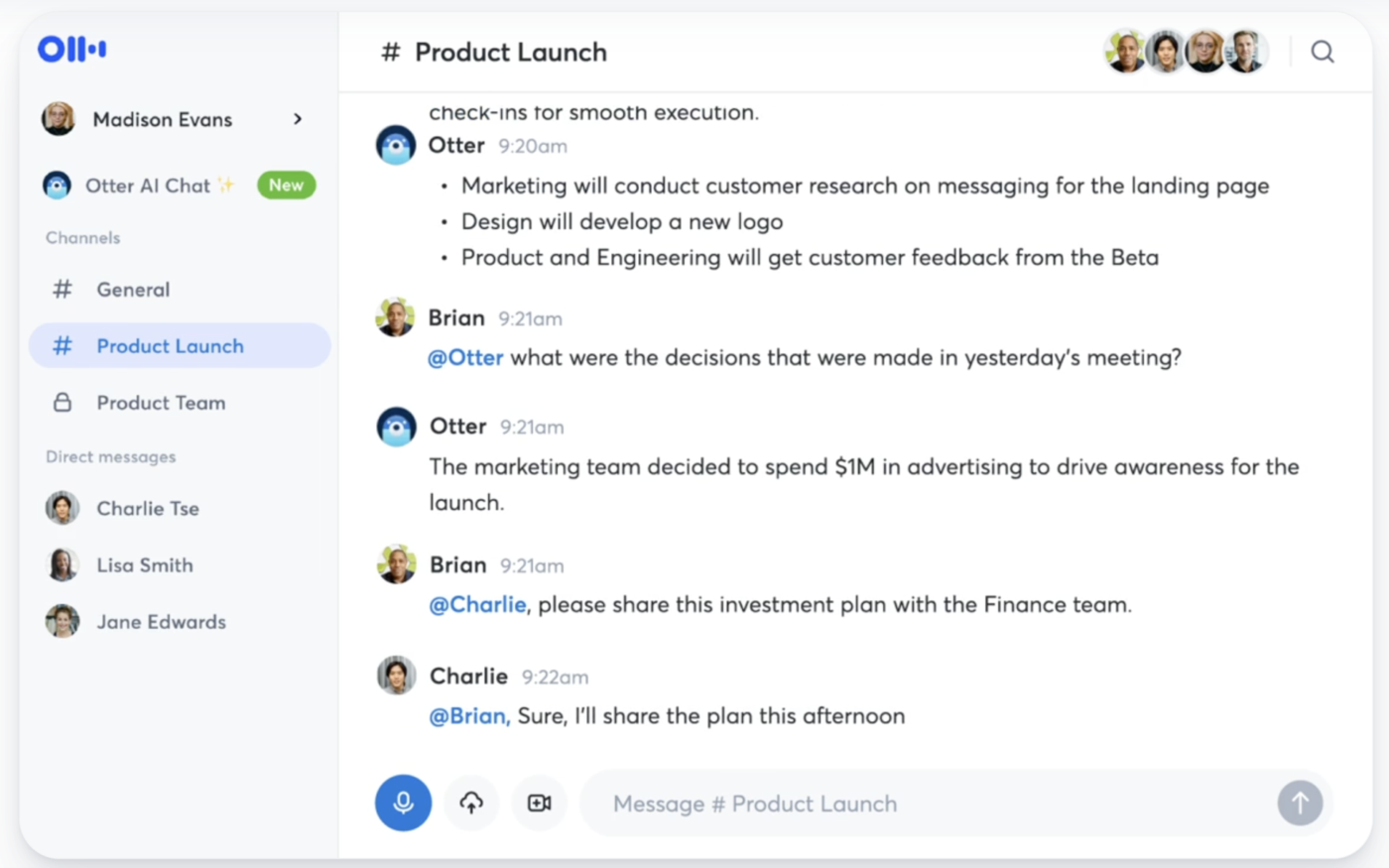Open the Otter AI Chat sidebar item
This screenshot has width=1389, height=868.
point(179,186)
